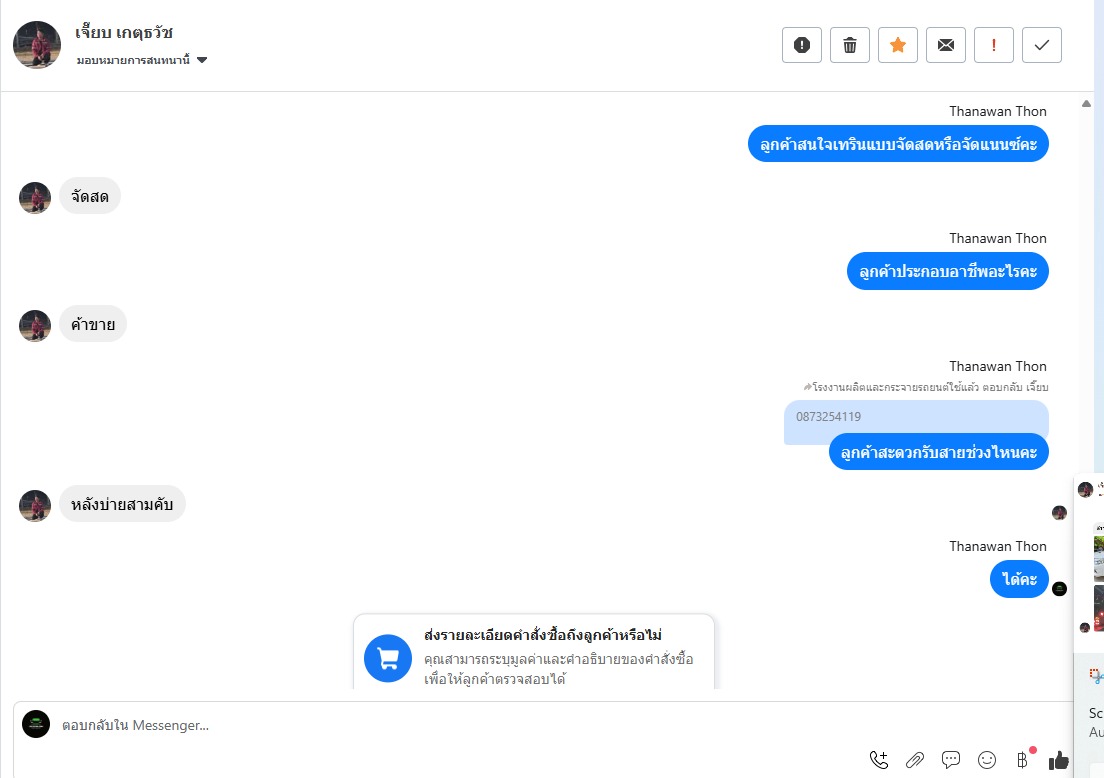Click the quoted reply 0873254119 message
This screenshot has height=778, width=1104.
click(916, 417)
